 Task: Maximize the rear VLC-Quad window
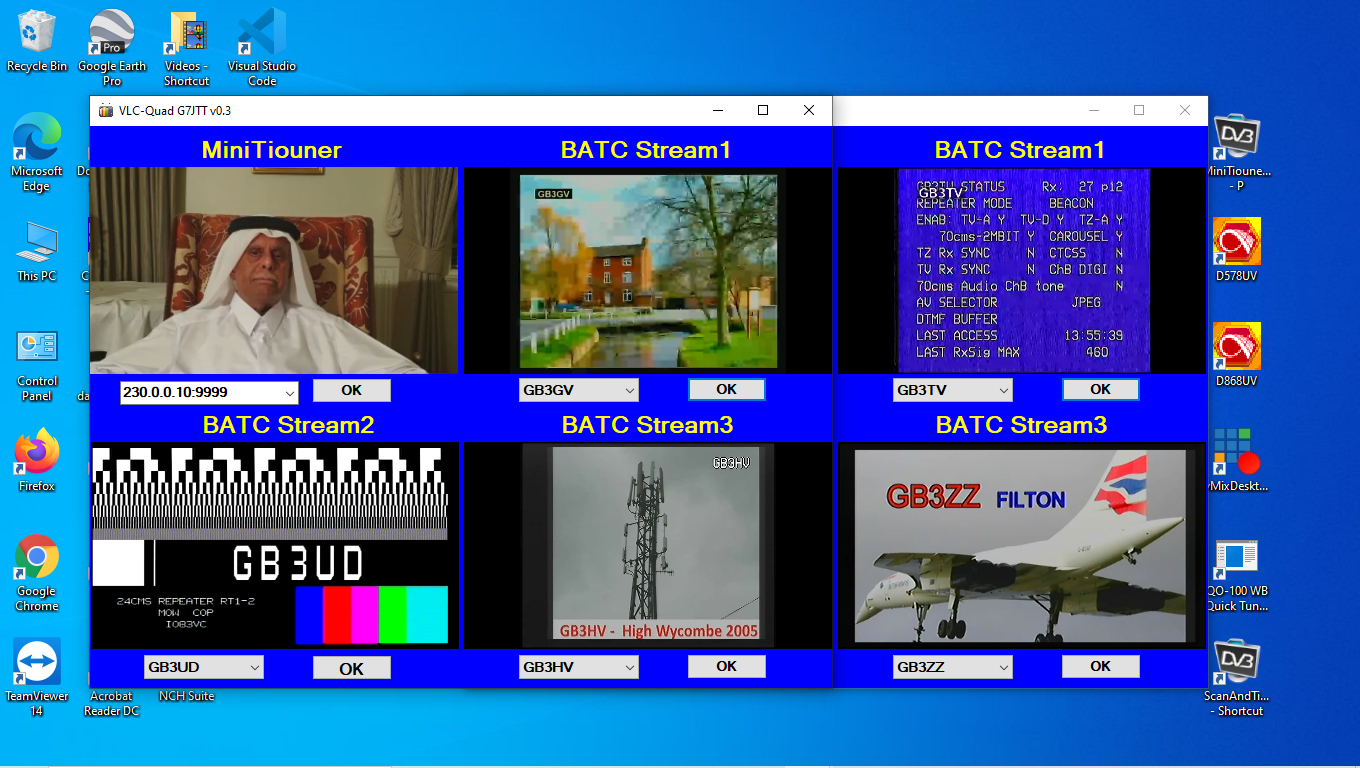(1138, 111)
